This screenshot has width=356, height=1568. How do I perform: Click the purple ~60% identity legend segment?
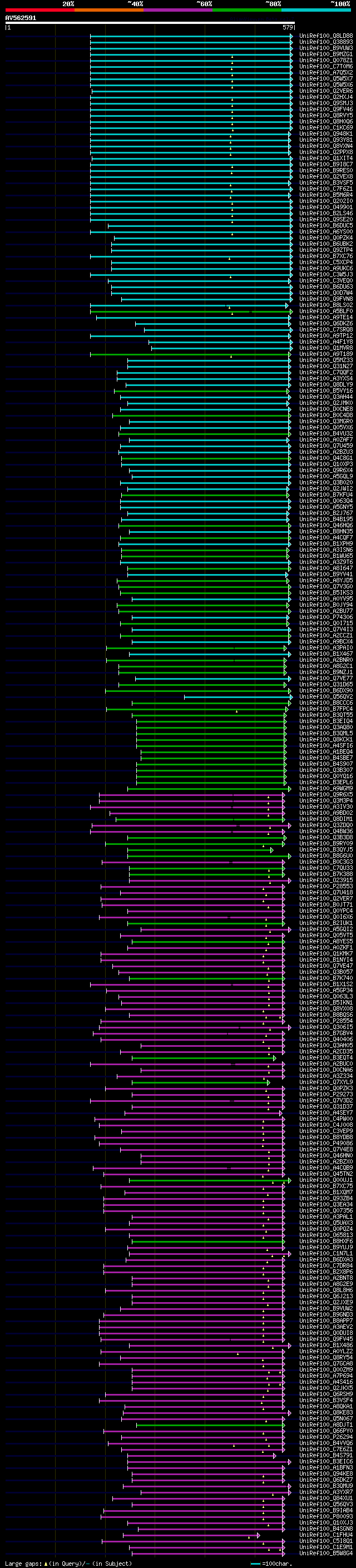[179, 10]
